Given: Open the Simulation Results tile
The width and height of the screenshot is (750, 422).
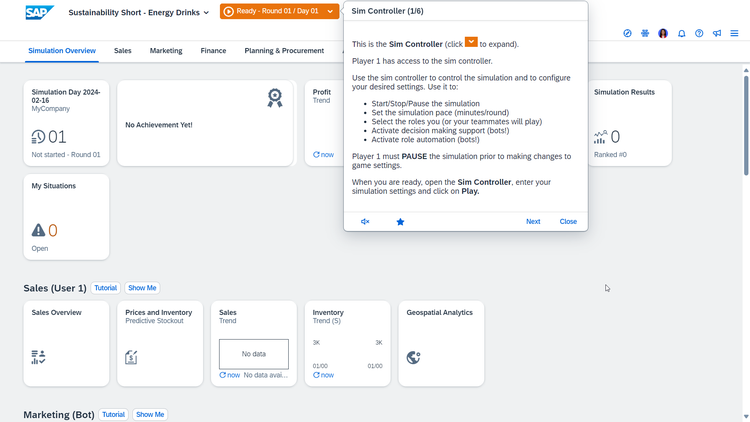Looking at the screenshot, I should (629, 123).
